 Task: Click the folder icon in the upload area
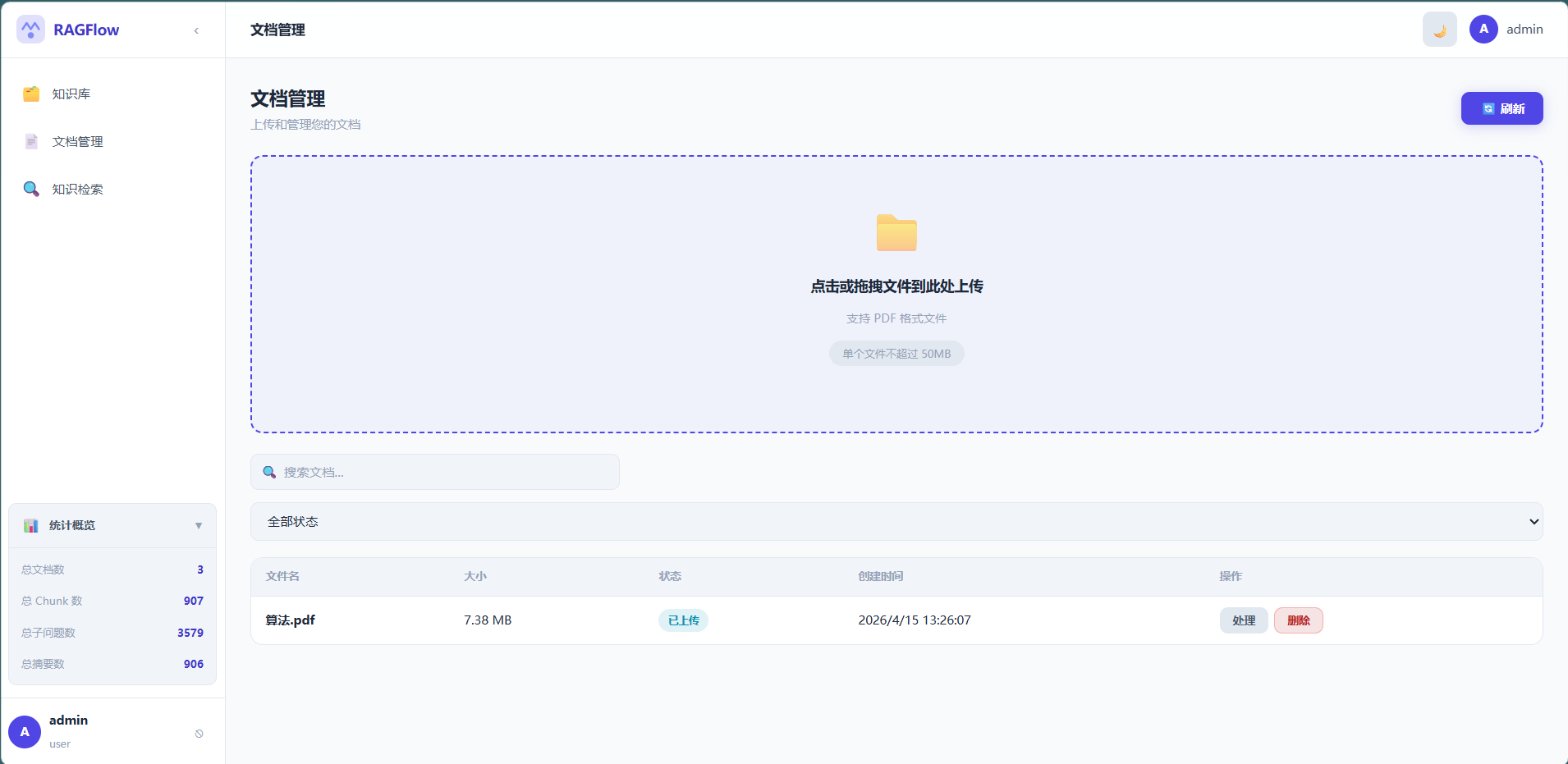coord(896,233)
